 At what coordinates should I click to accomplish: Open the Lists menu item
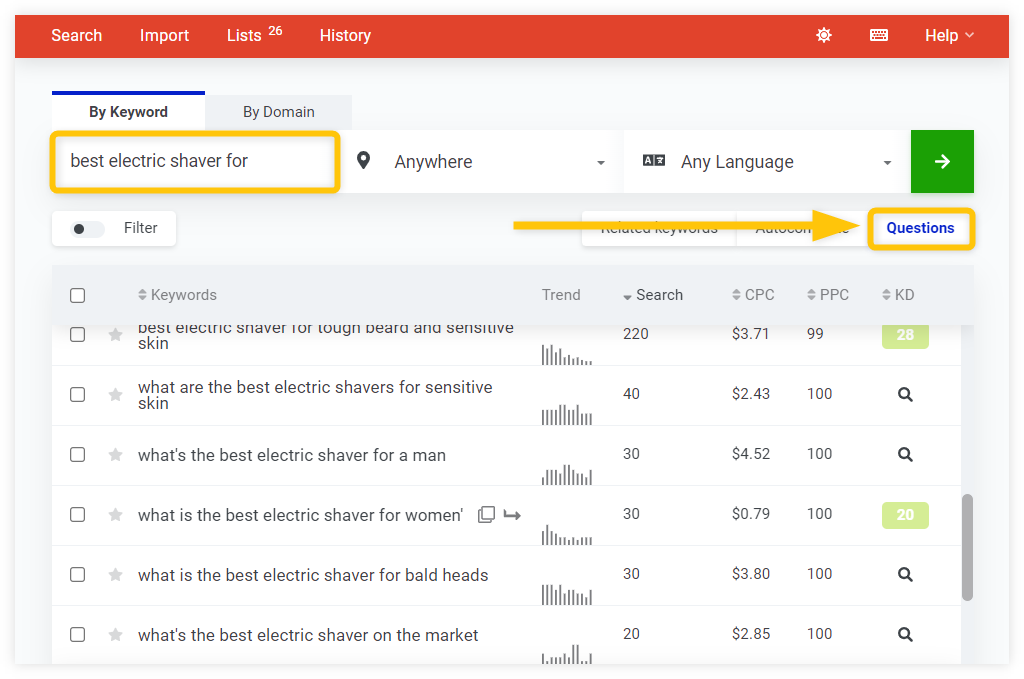253,35
